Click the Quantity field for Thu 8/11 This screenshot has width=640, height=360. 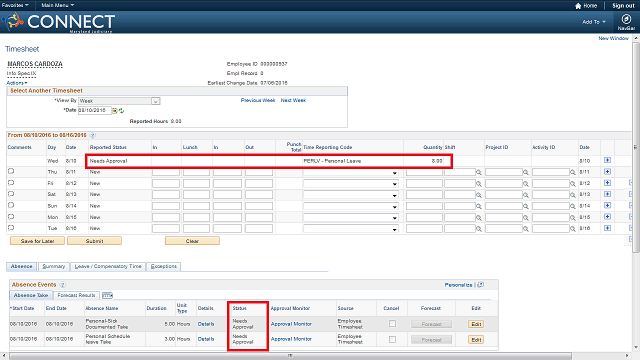point(424,172)
